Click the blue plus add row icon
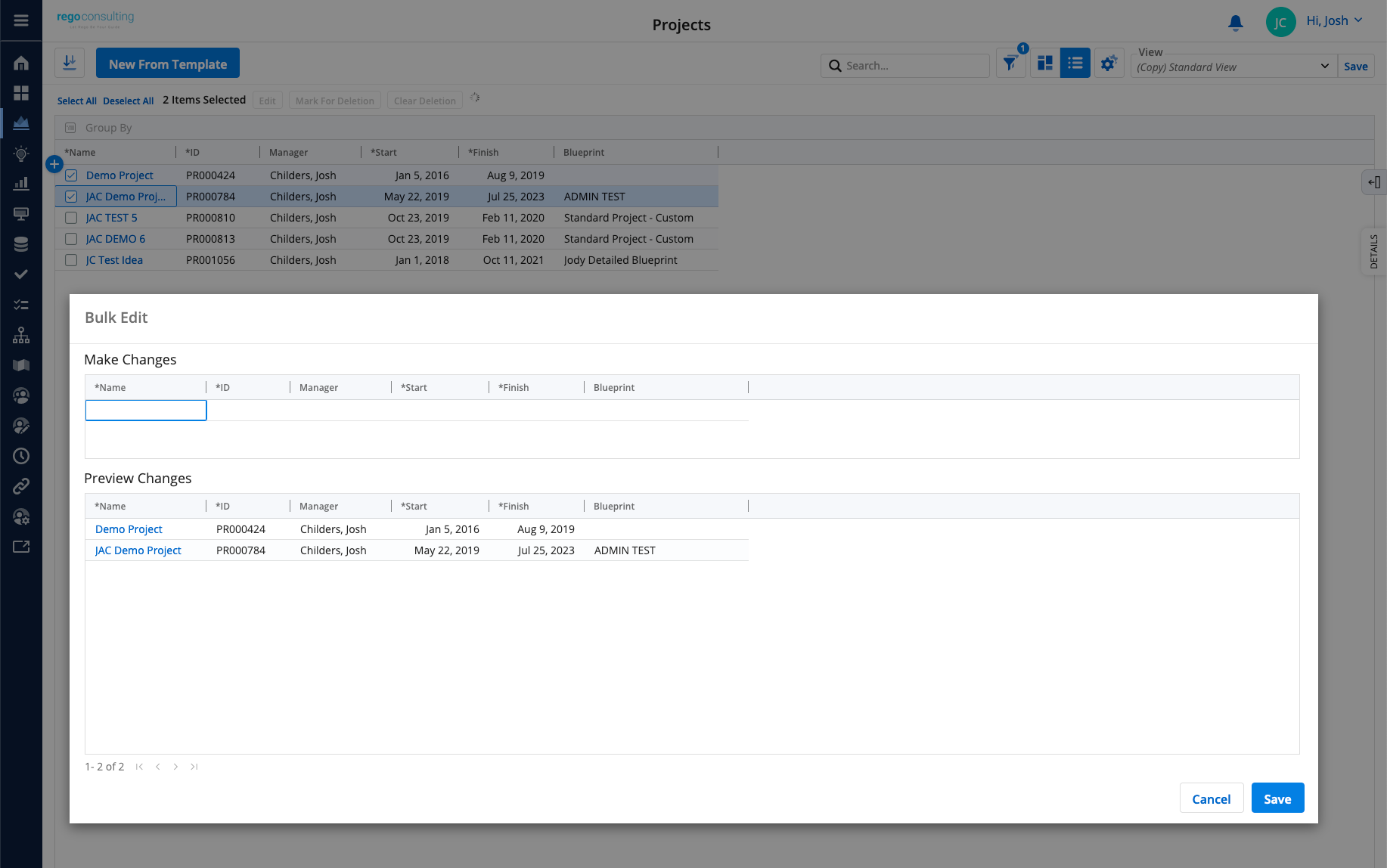 point(54,164)
